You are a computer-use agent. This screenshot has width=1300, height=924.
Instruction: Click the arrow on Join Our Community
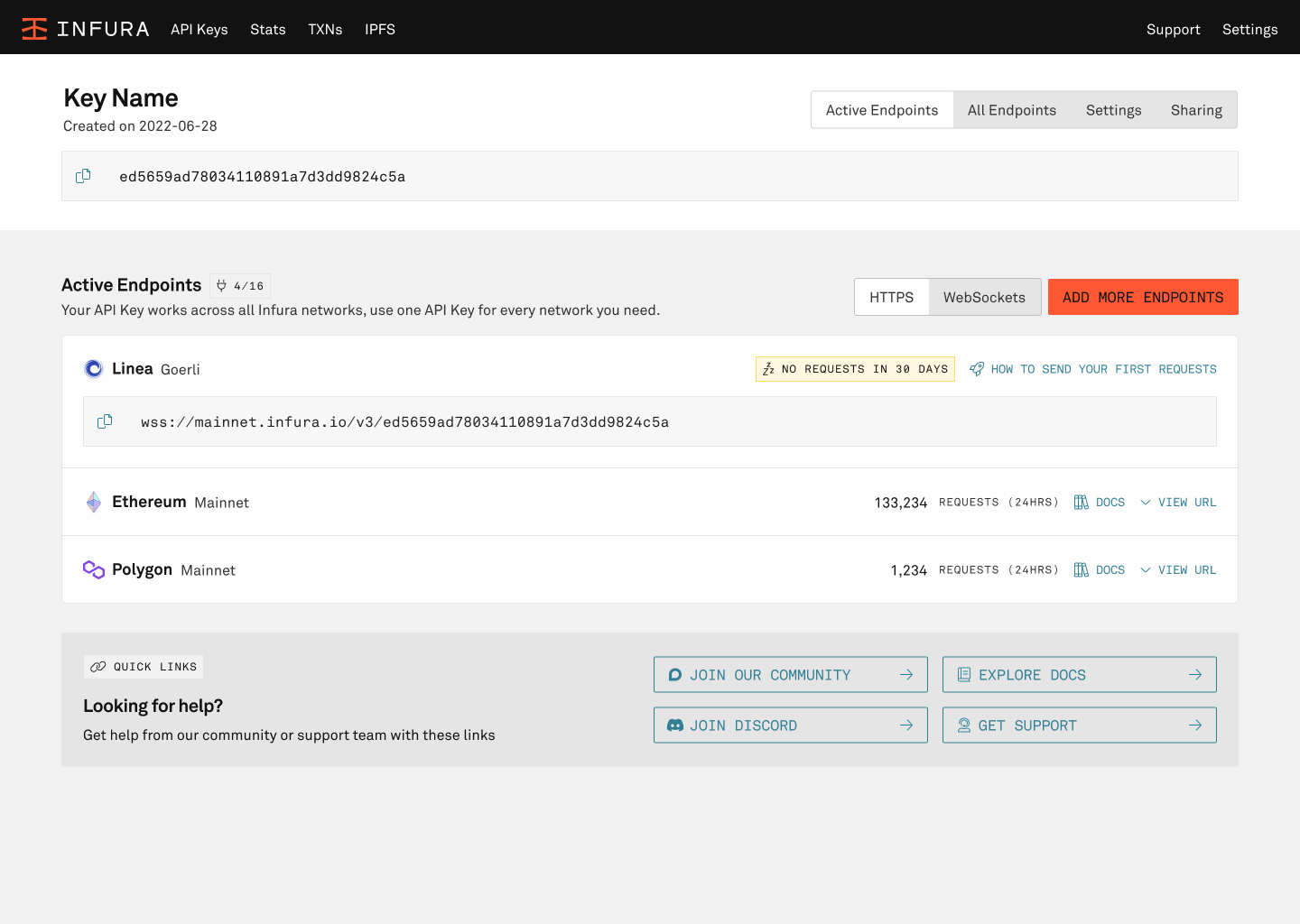(x=906, y=675)
